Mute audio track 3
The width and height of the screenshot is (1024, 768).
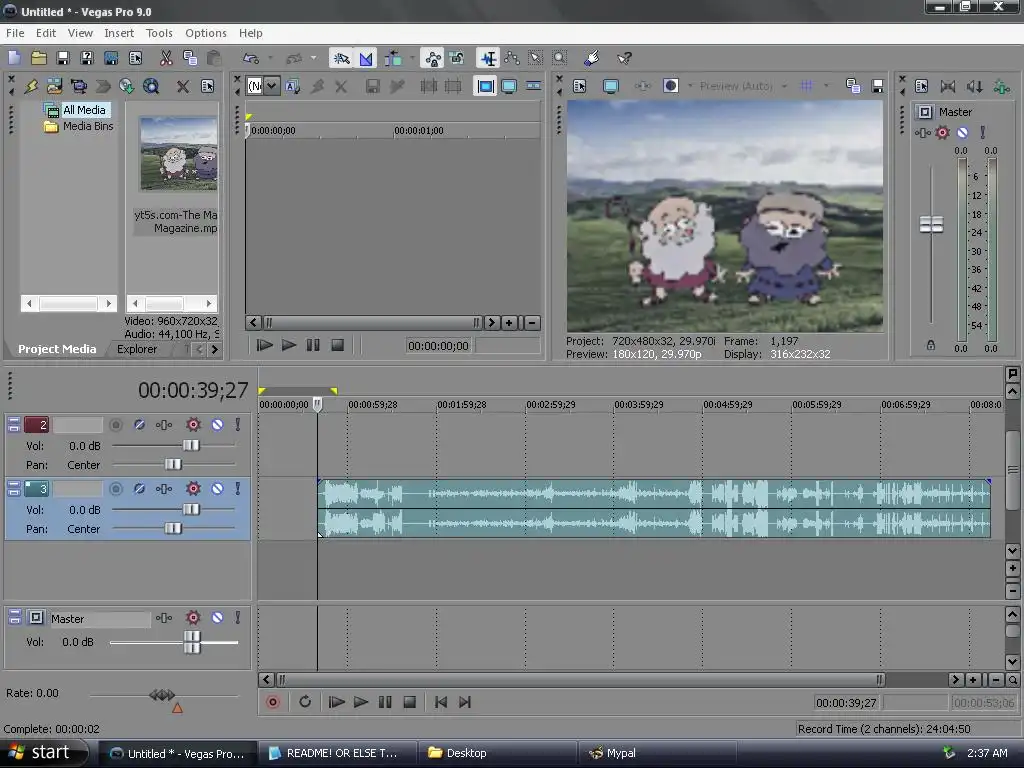217,488
